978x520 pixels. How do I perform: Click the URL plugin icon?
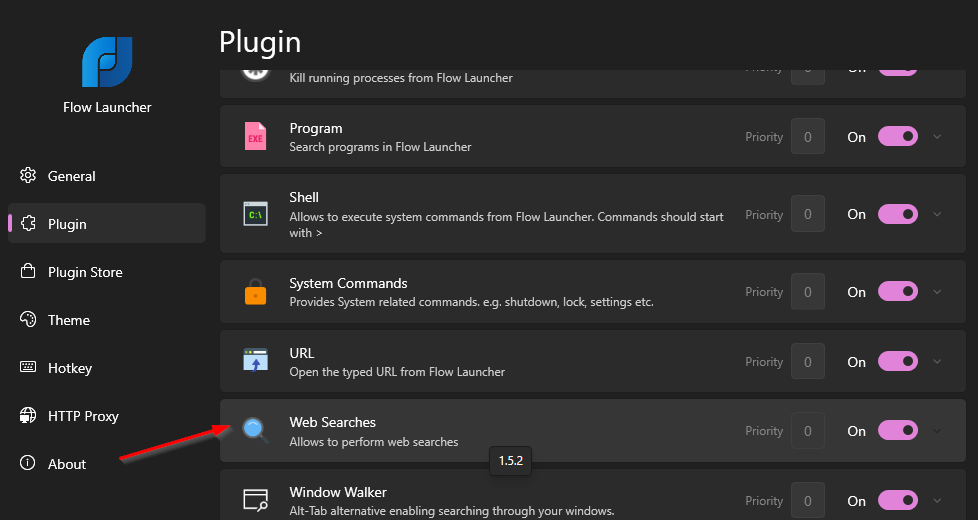pos(256,361)
